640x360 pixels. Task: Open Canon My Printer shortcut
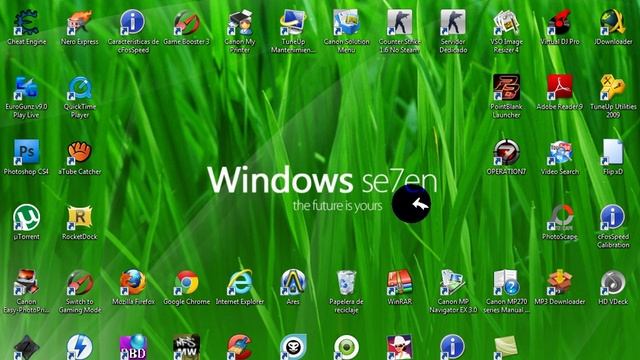point(240,22)
